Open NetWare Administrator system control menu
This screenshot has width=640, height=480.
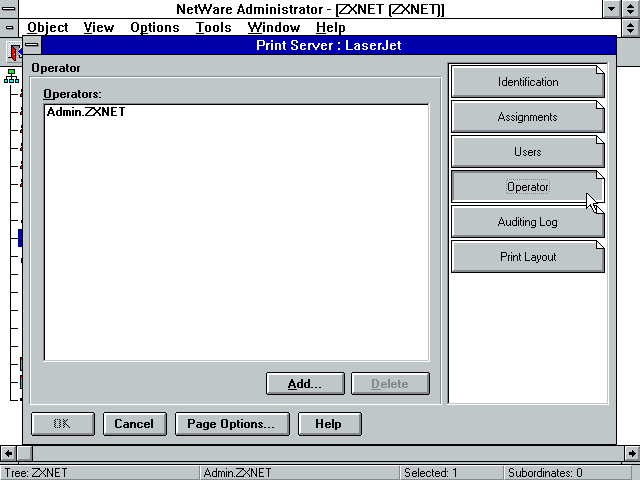click(x=9, y=9)
